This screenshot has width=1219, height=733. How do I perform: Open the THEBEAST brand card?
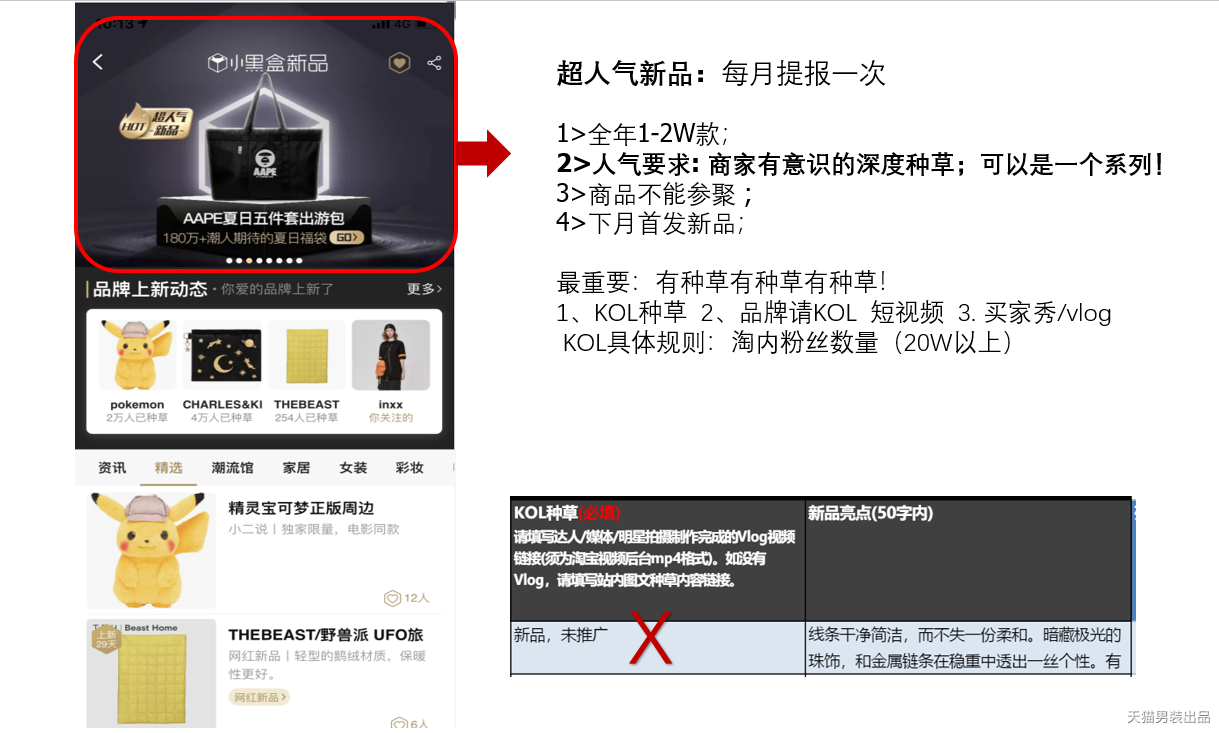306,371
